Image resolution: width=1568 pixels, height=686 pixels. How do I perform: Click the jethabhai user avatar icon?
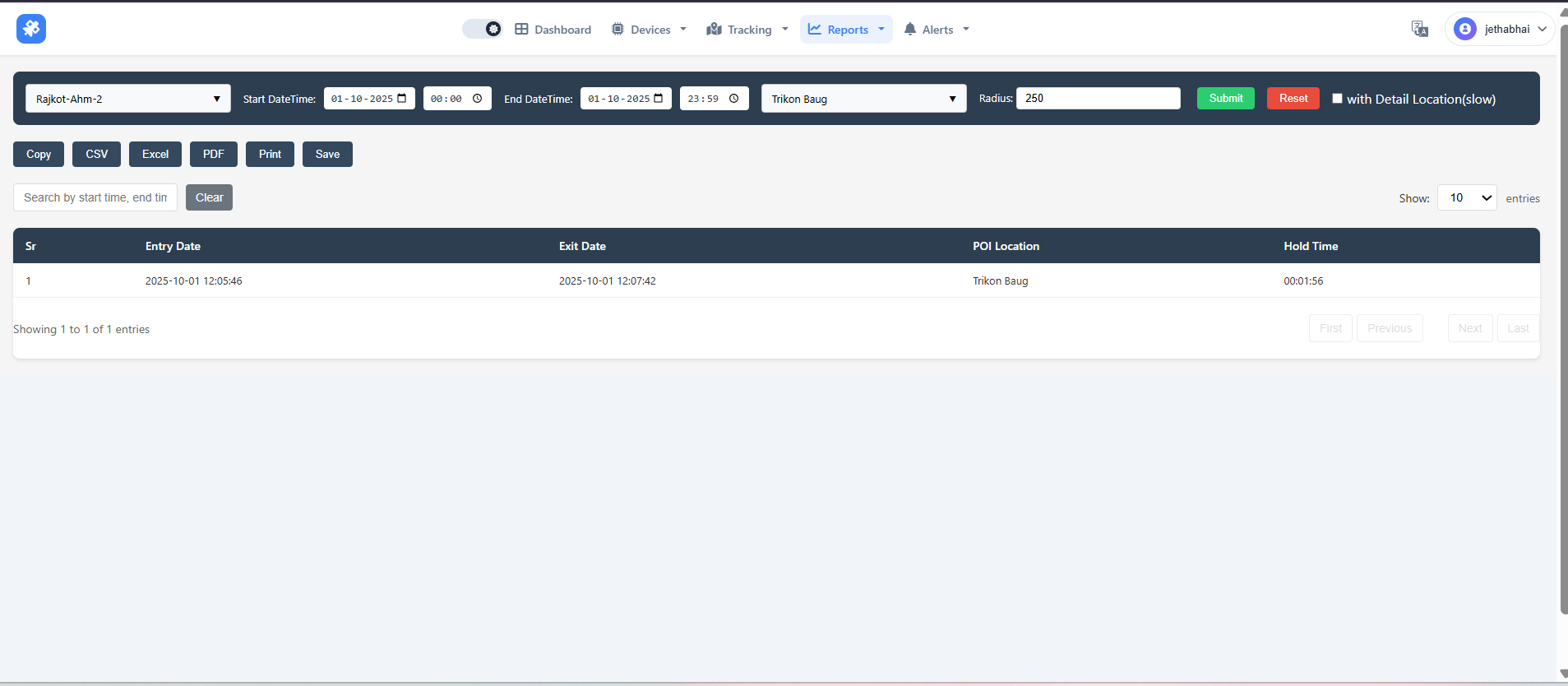click(1464, 29)
